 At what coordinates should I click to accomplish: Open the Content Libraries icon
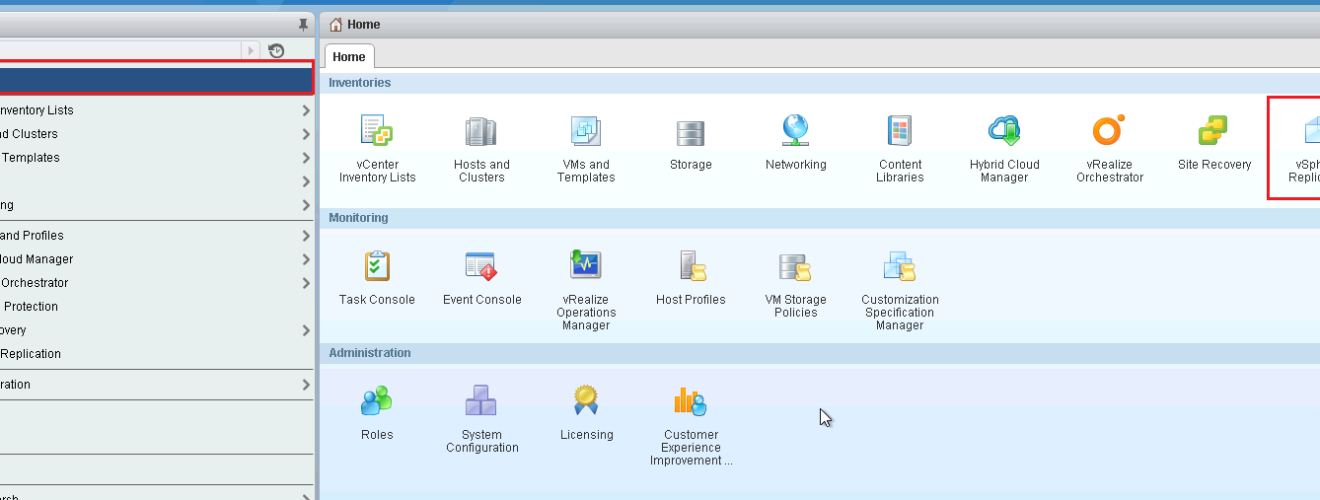coord(900,130)
